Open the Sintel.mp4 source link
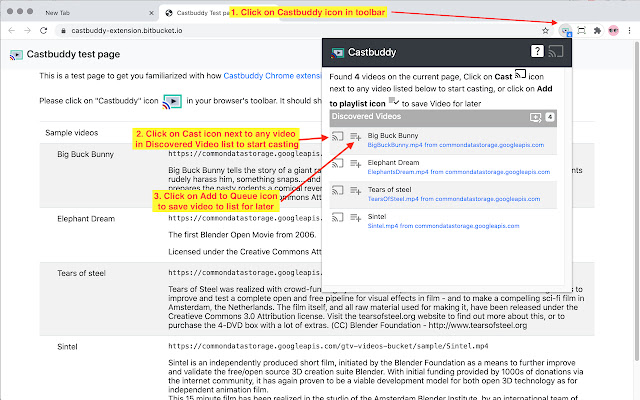Viewport: 640px width, 400px height. pos(443,226)
